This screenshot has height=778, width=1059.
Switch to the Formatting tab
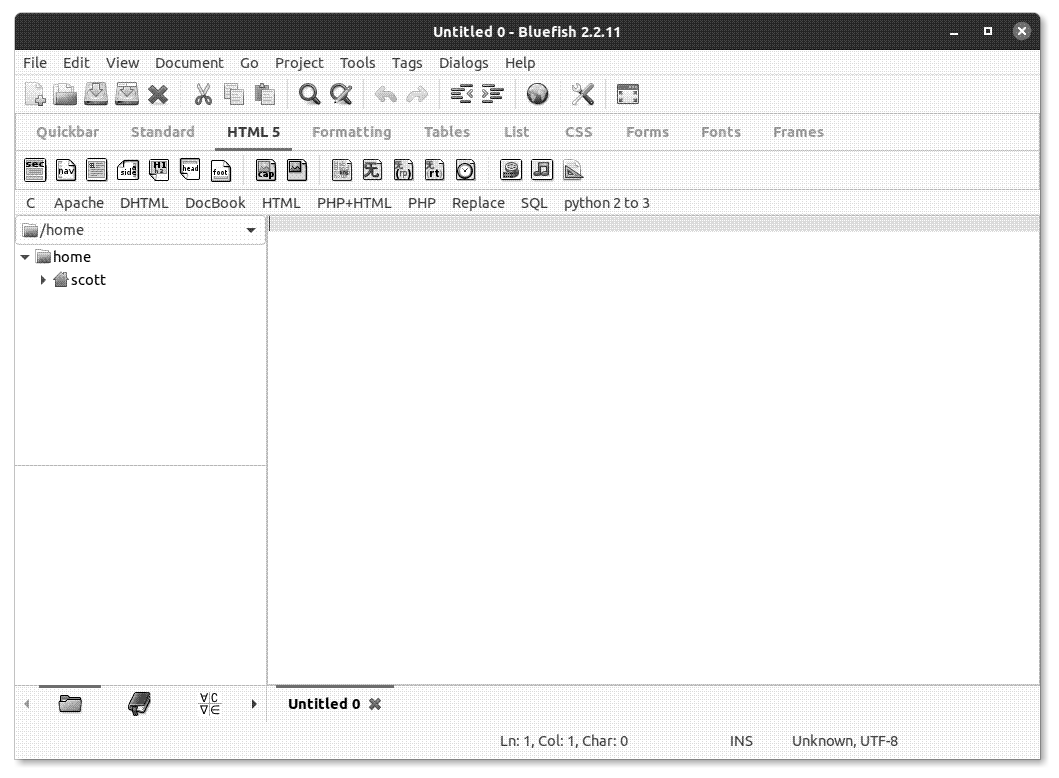click(x=352, y=132)
